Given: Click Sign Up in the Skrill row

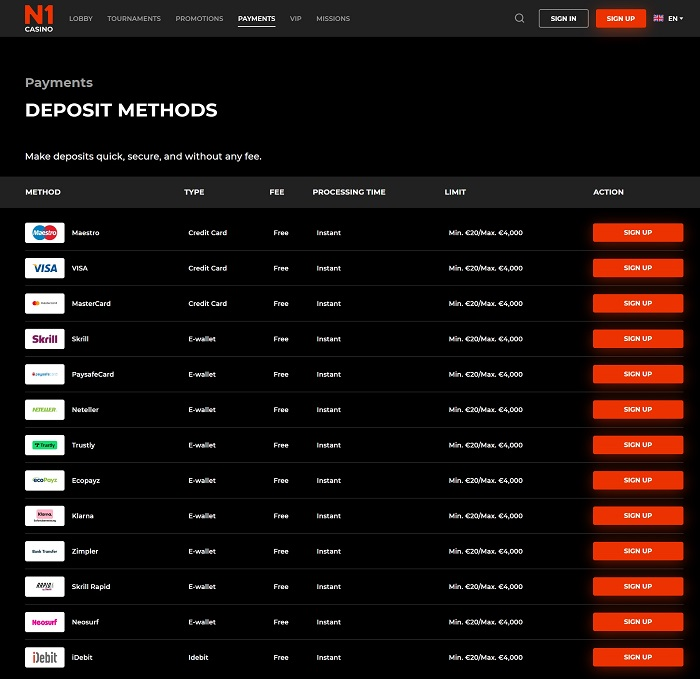Looking at the screenshot, I should click(x=638, y=338).
